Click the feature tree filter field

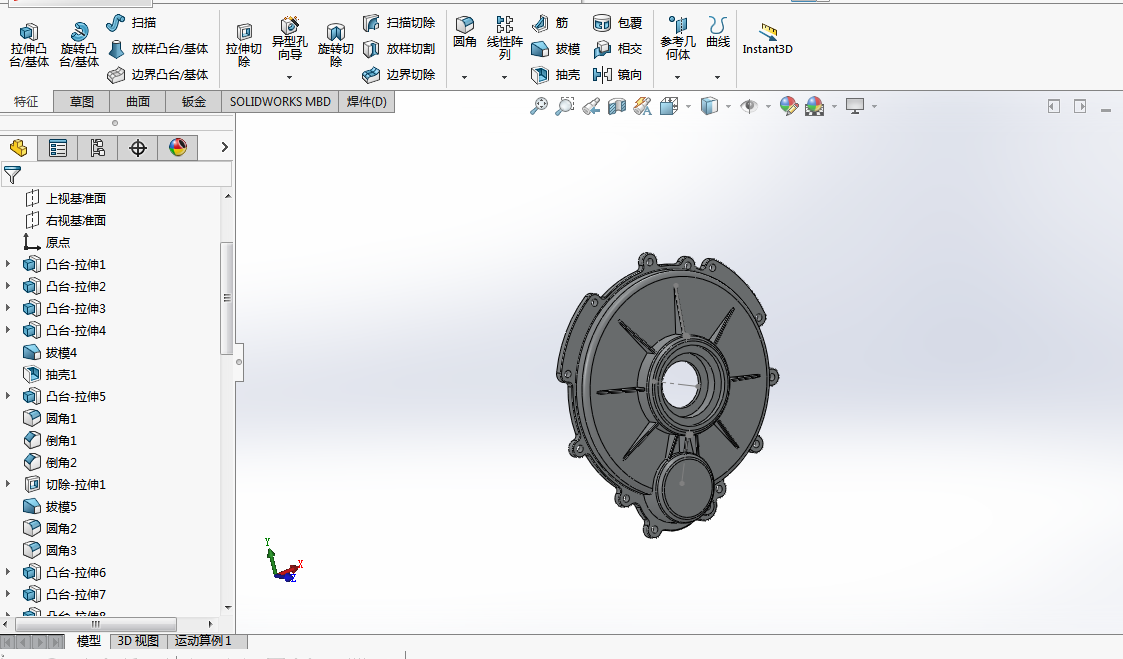(x=116, y=174)
